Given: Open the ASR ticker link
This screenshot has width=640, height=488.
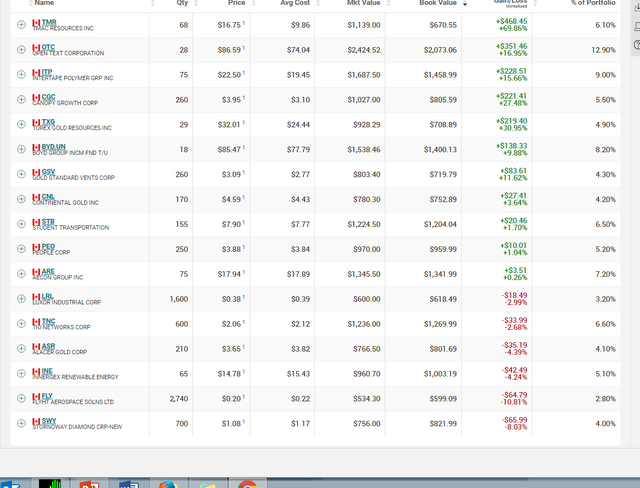Looking at the screenshot, I should click(48, 346).
